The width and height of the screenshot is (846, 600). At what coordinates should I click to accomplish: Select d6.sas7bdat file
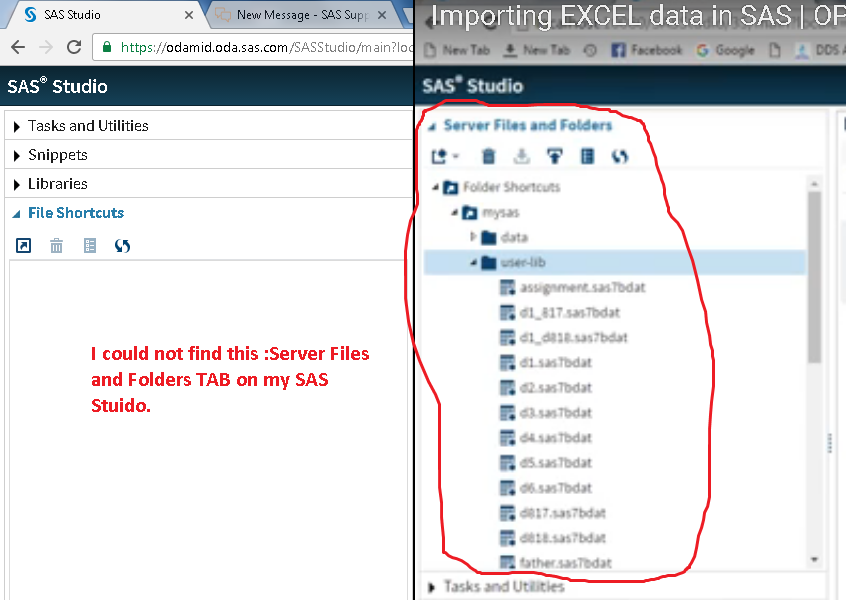(555, 488)
